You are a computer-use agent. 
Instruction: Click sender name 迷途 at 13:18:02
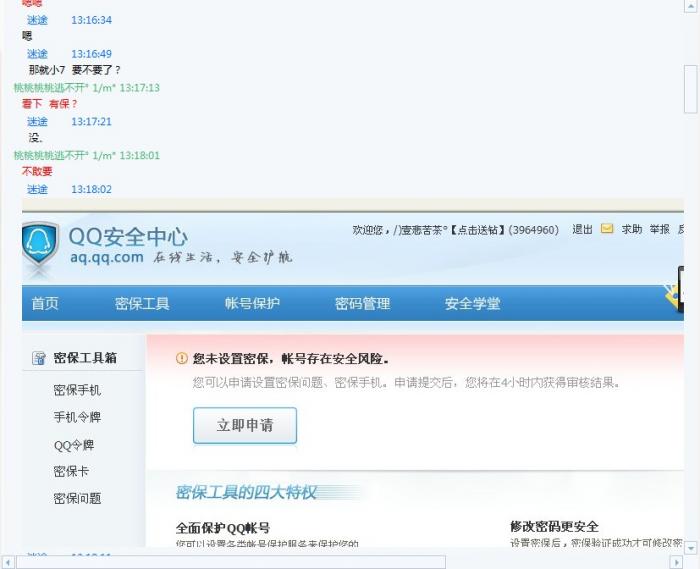coord(37,189)
